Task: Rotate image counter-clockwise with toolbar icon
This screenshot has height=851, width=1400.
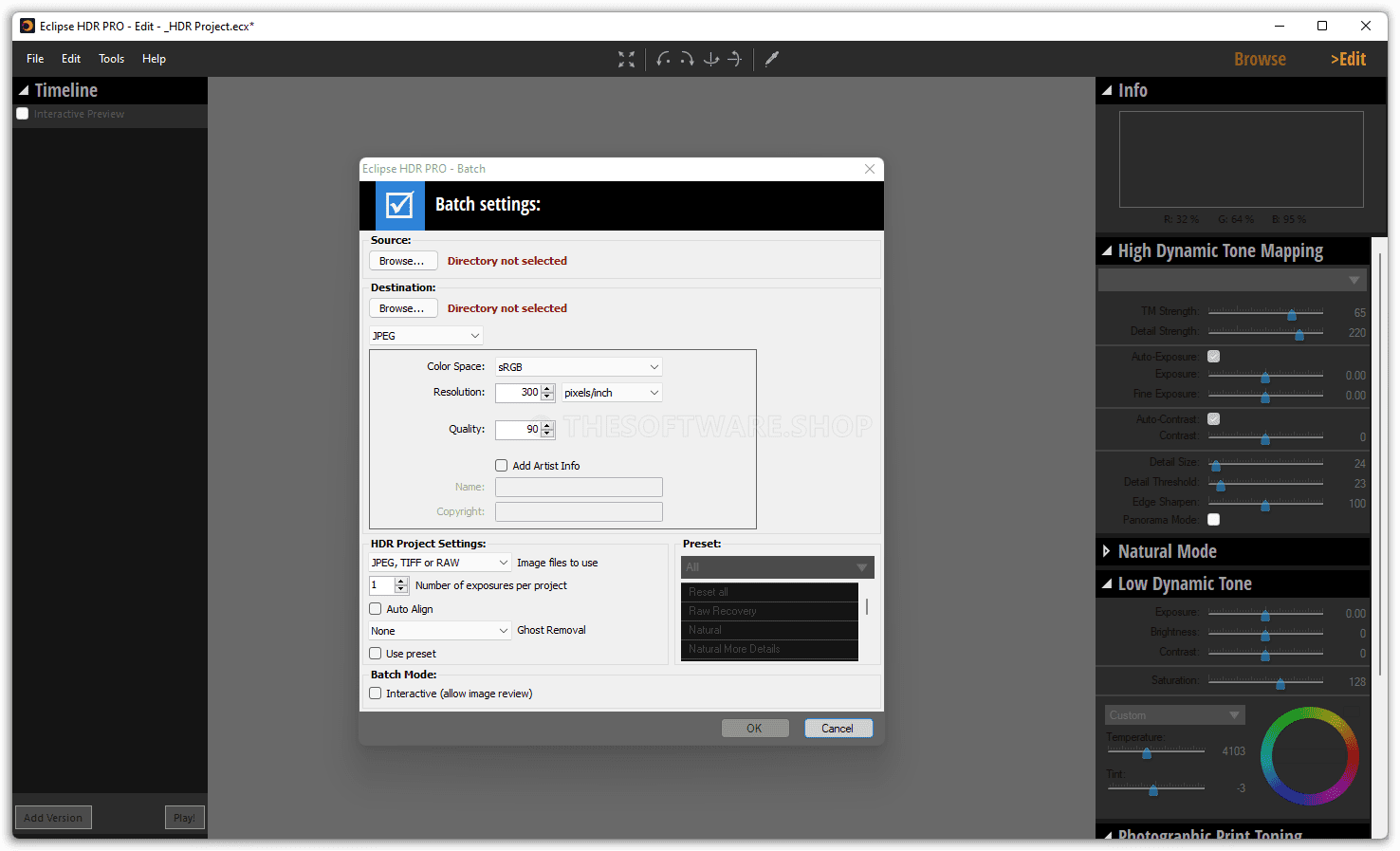Action: click(x=663, y=59)
